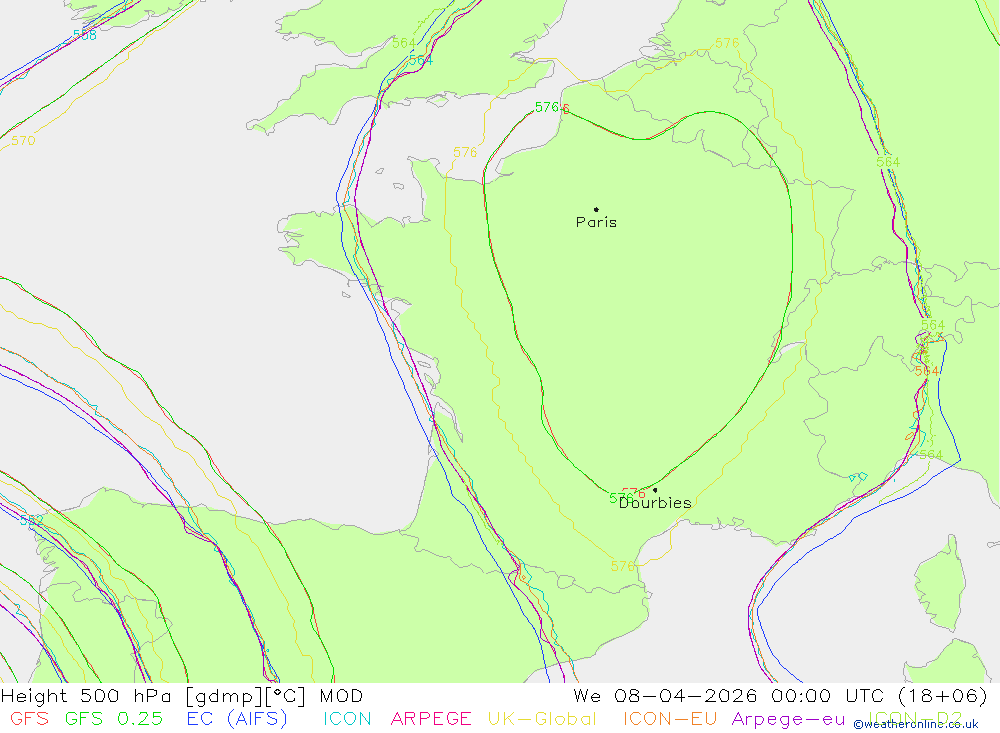Screen dimensions: 1000x733
Task: Click the Paris city label
Action: (x=596, y=222)
